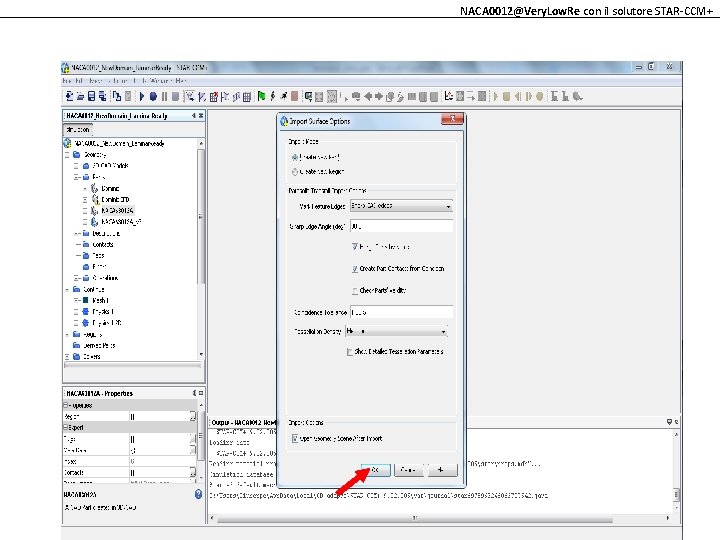Click the Sharp Edge Angle input field
The image size is (720, 540).
(401, 226)
